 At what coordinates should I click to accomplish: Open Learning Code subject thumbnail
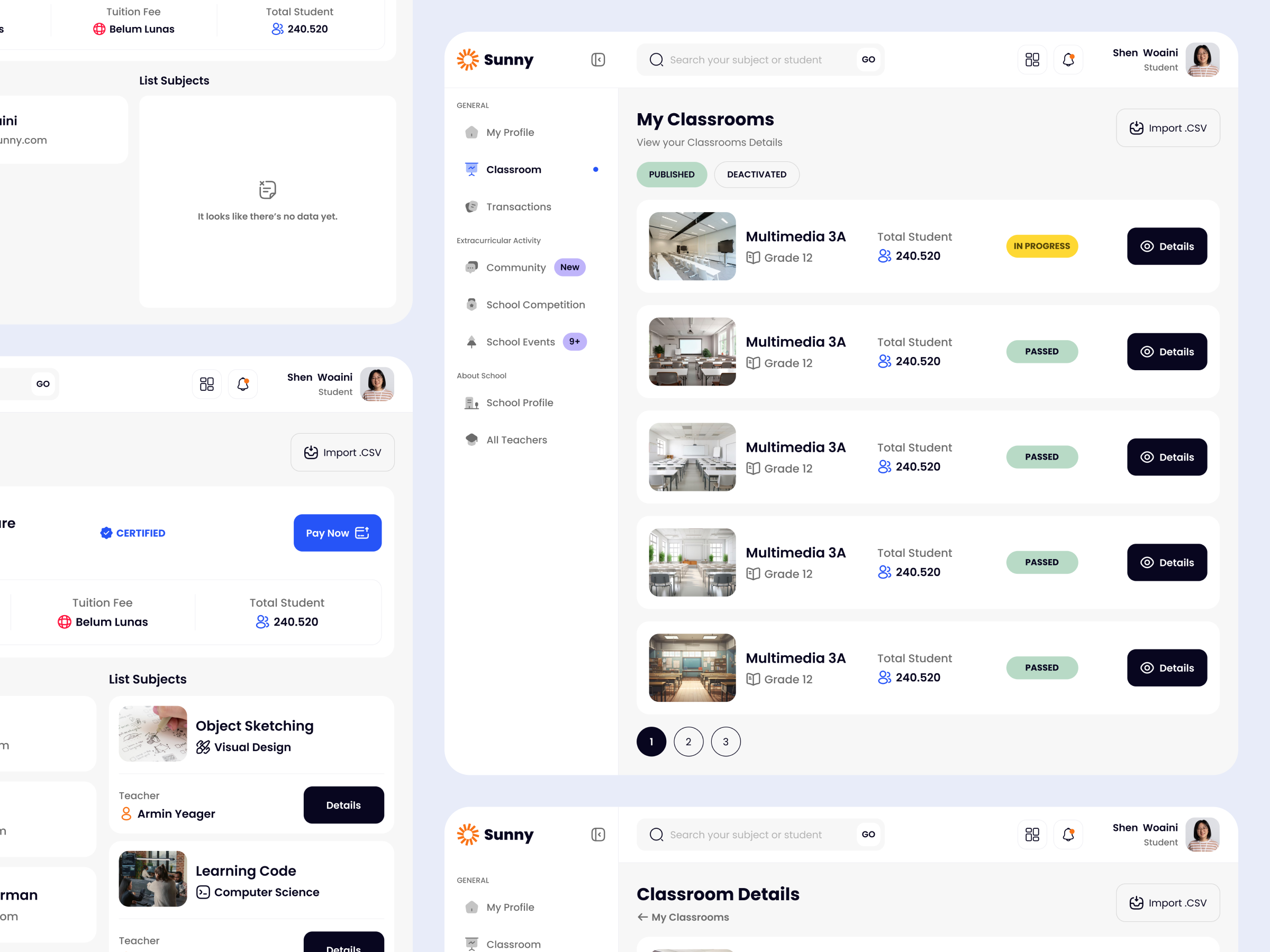click(153, 878)
